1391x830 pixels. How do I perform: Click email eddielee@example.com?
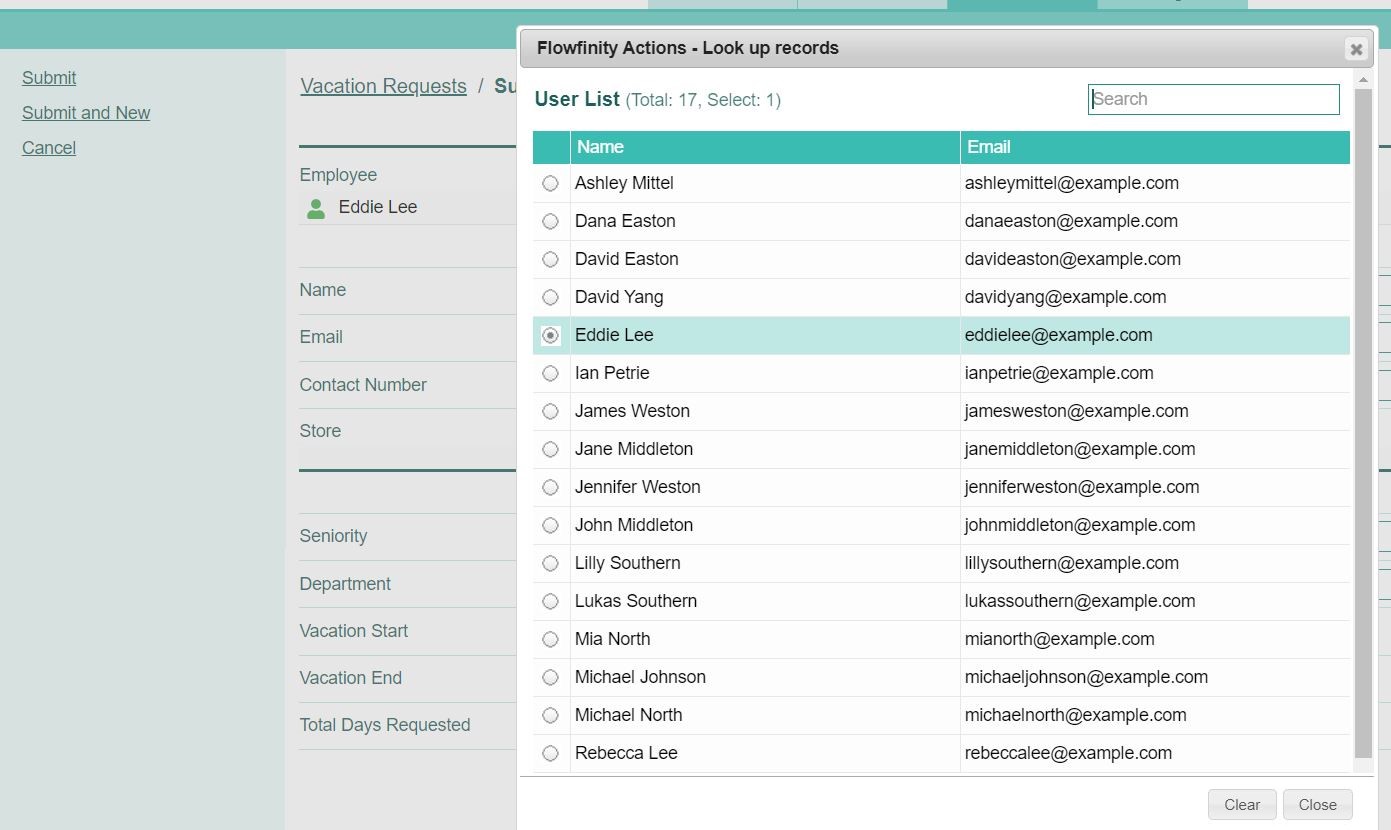click(x=1059, y=335)
